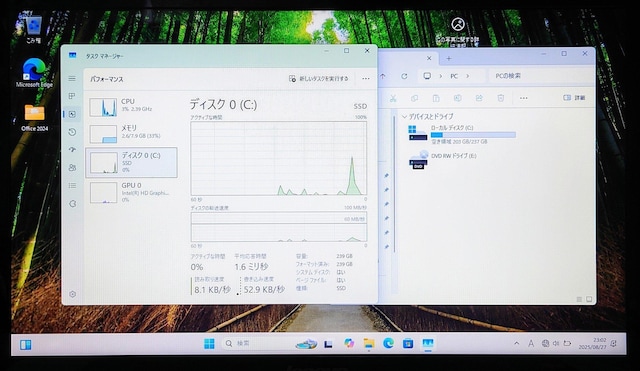Open Processes page icon in Task Manager sidebar
This screenshot has width=640, height=371.
click(72, 96)
